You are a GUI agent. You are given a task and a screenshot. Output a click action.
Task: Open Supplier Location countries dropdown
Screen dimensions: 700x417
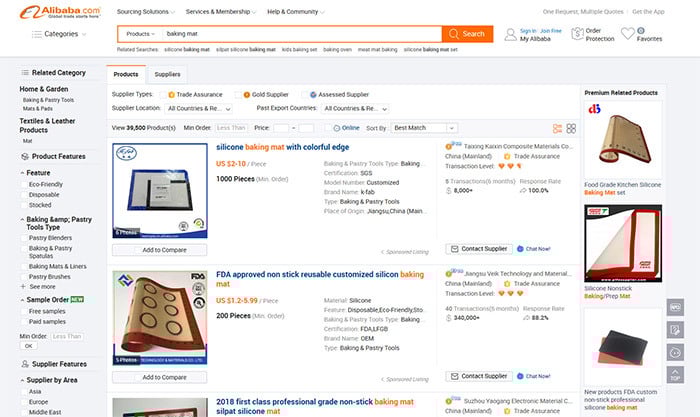click(x=199, y=108)
